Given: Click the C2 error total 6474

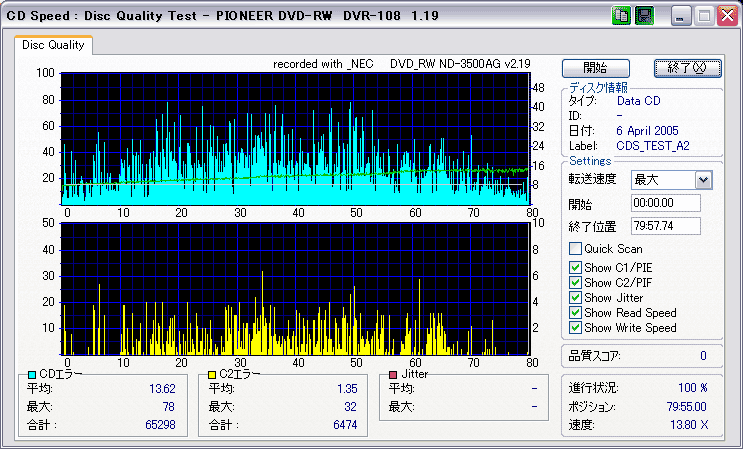Looking at the screenshot, I should pyautogui.click(x=345, y=424).
